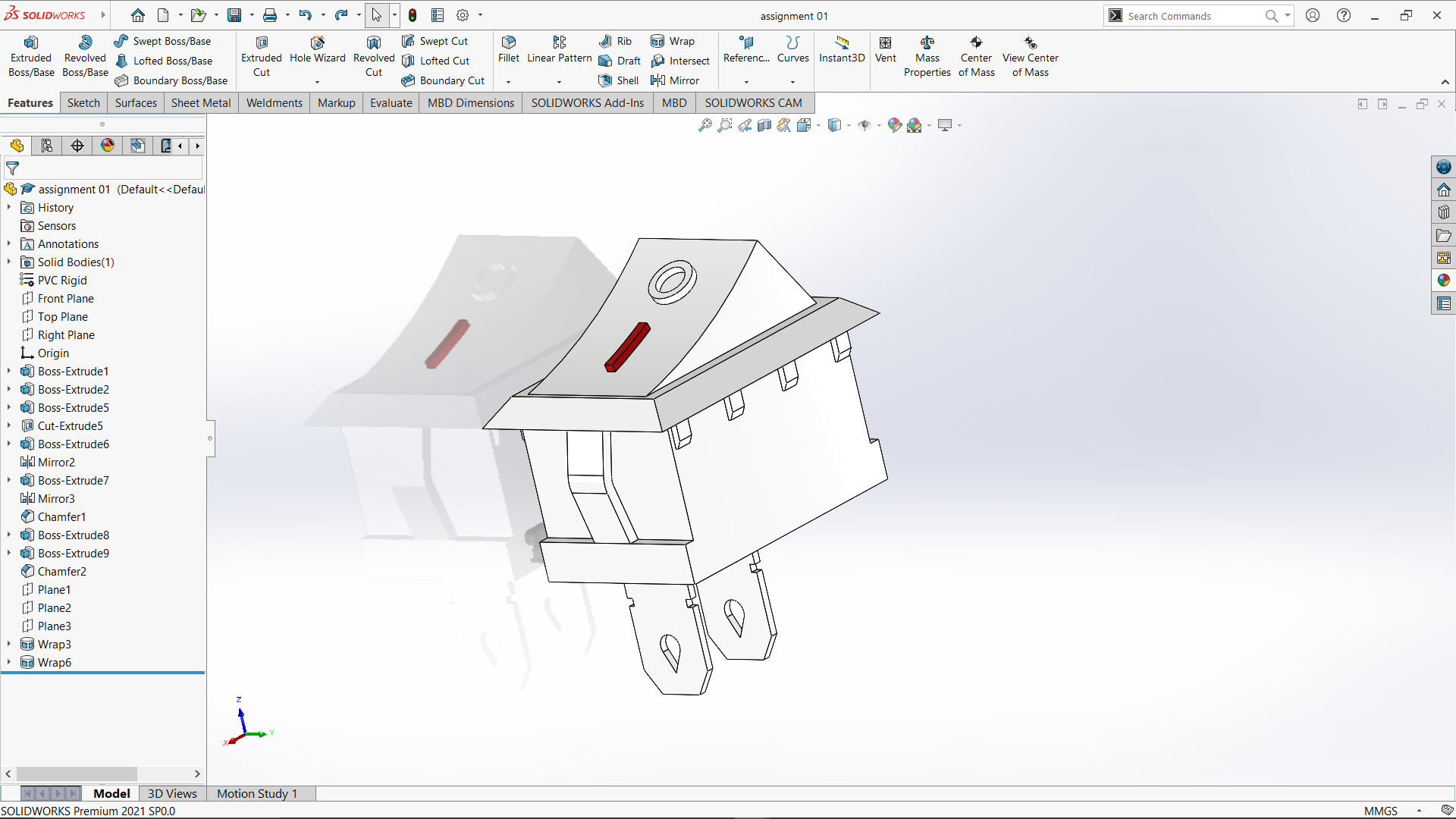Open the DisplayManager appearance tab
Screen dimensions: 1456x819
108,146
